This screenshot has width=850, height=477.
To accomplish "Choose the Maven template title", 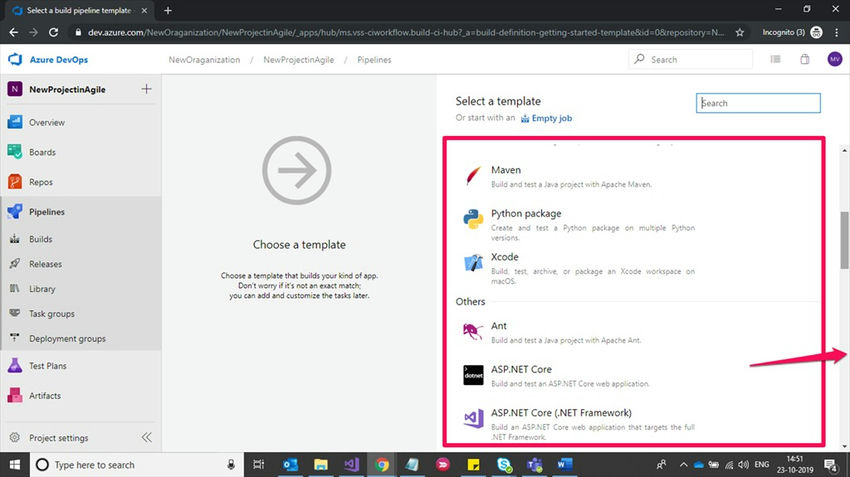I will point(506,170).
